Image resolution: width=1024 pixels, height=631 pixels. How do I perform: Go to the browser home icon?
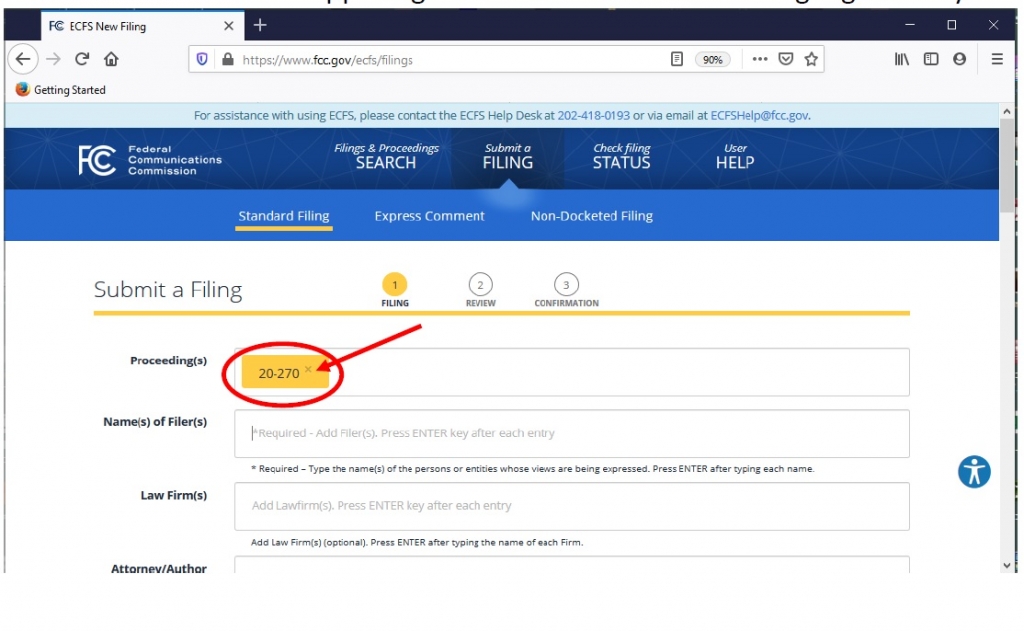click(x=111, y=59)
